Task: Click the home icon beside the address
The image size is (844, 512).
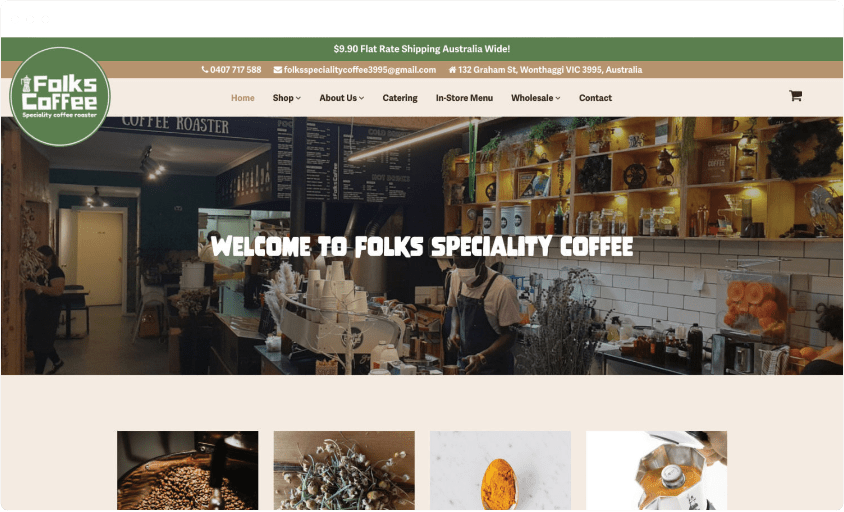Action: [452, 69]
